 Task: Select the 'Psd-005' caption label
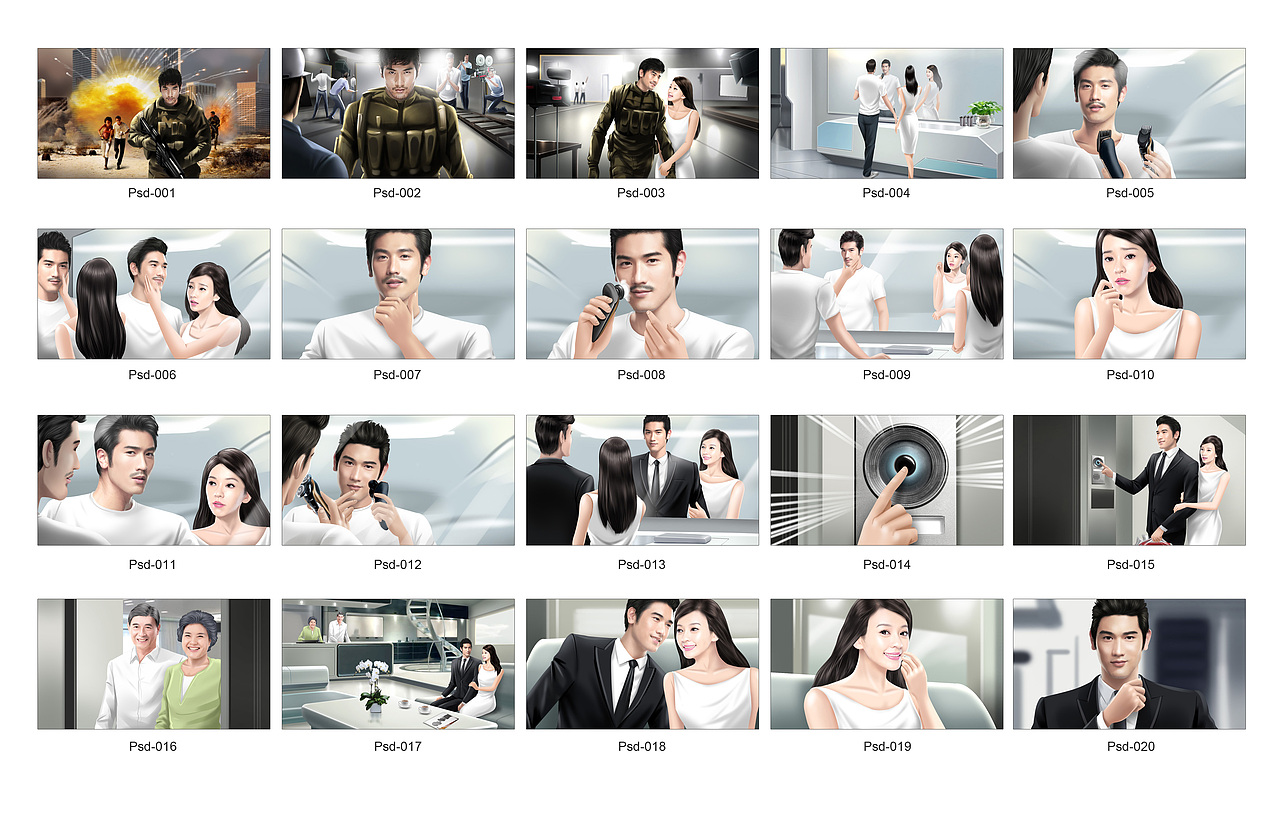[x=1130, y=193]
